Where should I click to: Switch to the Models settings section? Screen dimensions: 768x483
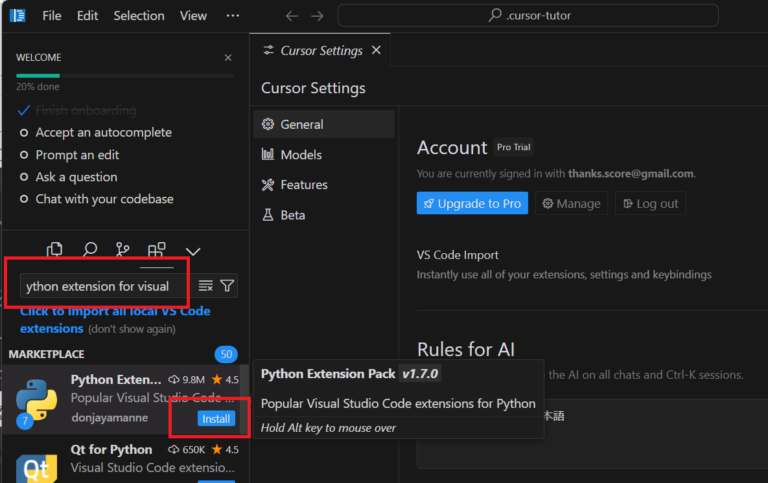point(301,155)
